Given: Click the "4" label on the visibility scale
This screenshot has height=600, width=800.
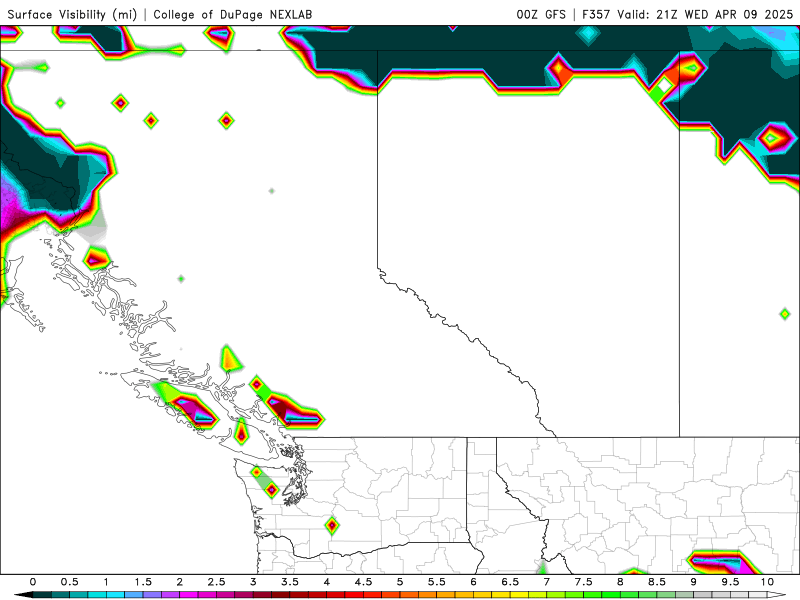Looking at the screenshot, I should pyautogui.click(x=327, y=582).
